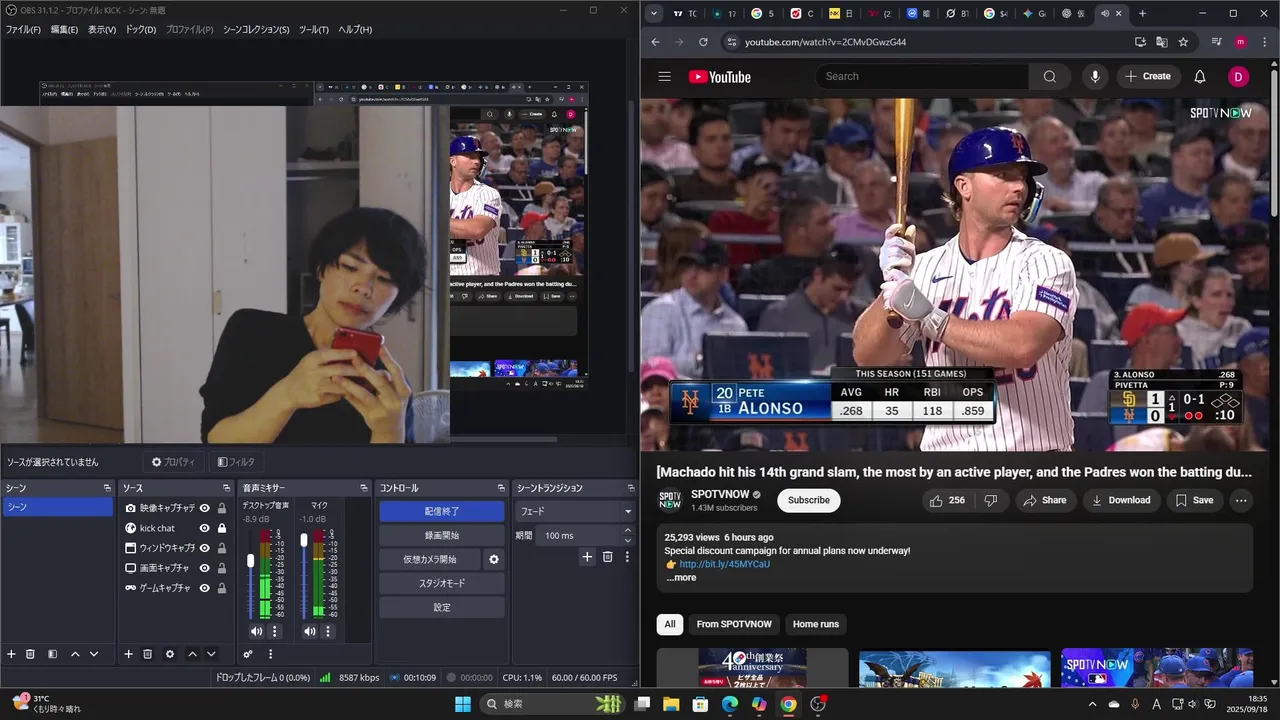Start YouTube voice search with the microphone icon
The width and height of the screenshot is (1280, 720).
click(x=1095, y=76)
